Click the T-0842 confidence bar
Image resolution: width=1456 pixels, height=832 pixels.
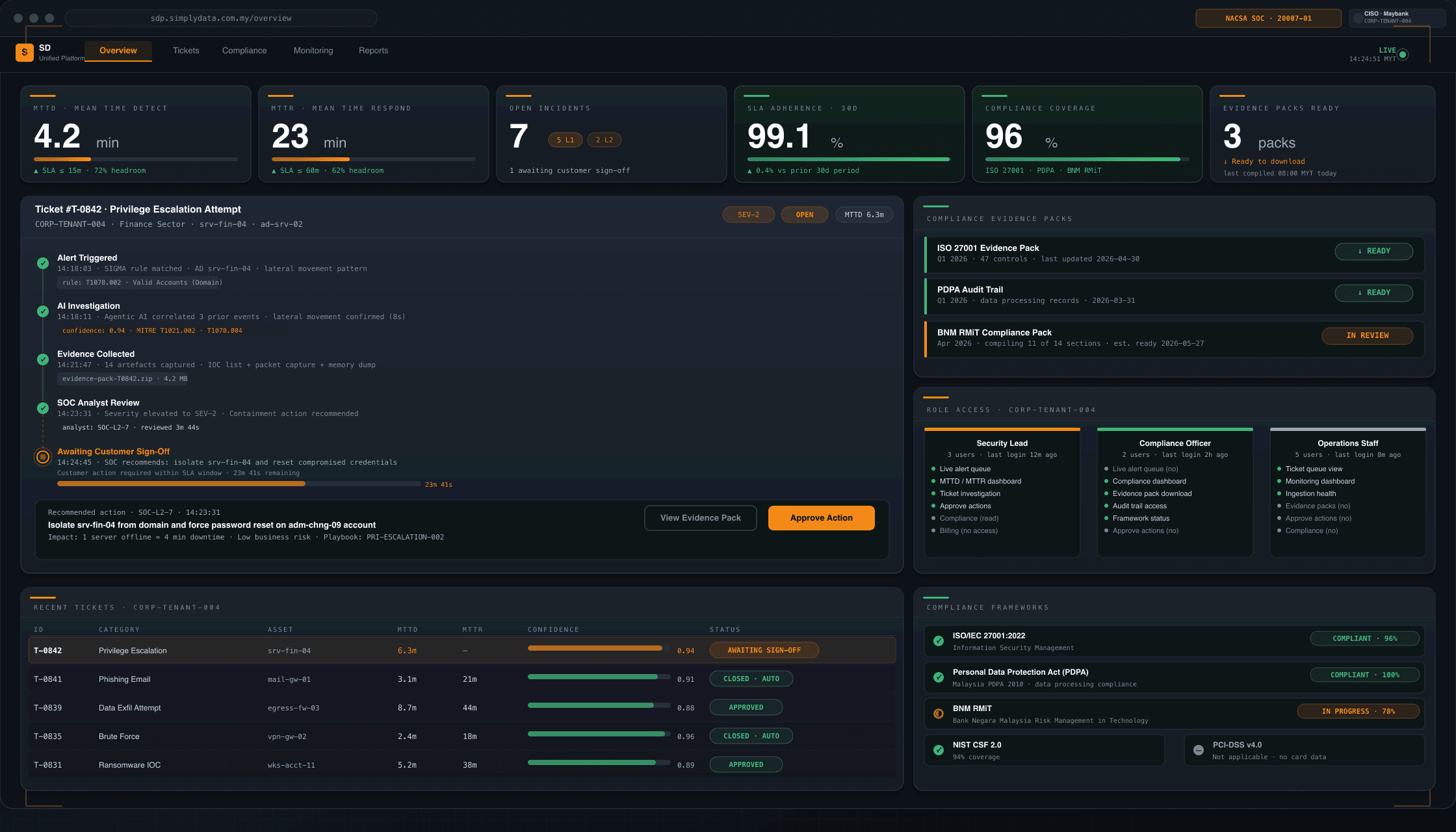(x=599, y=648)
